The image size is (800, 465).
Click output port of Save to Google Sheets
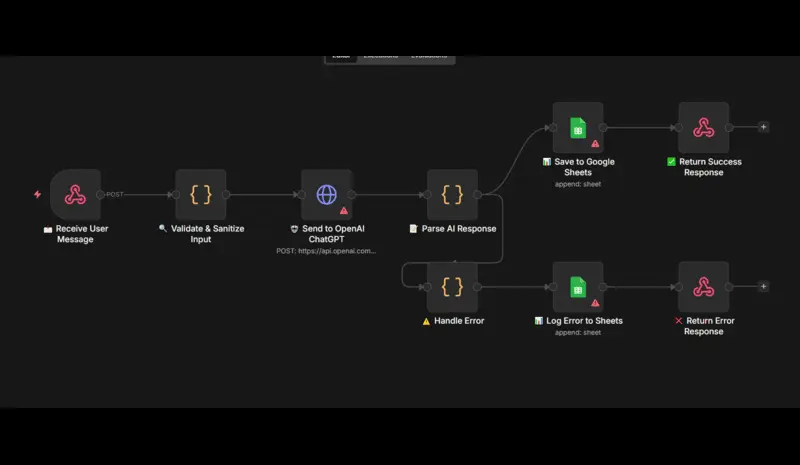[603, 128]
